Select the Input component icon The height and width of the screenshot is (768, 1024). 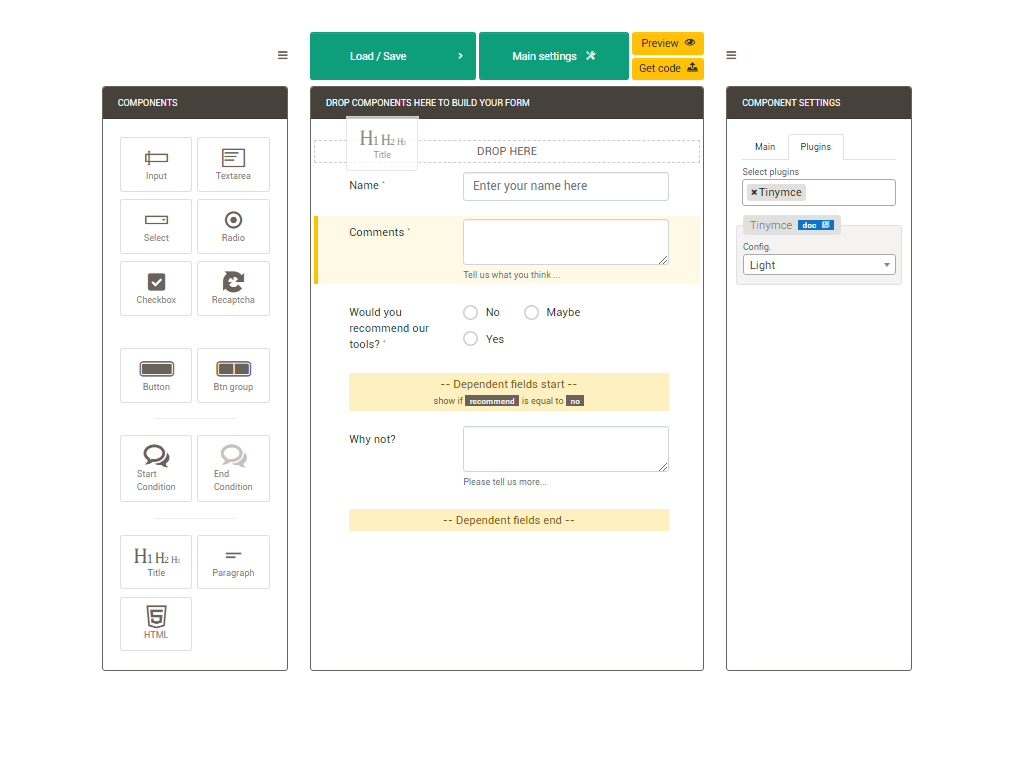[156, 164]
